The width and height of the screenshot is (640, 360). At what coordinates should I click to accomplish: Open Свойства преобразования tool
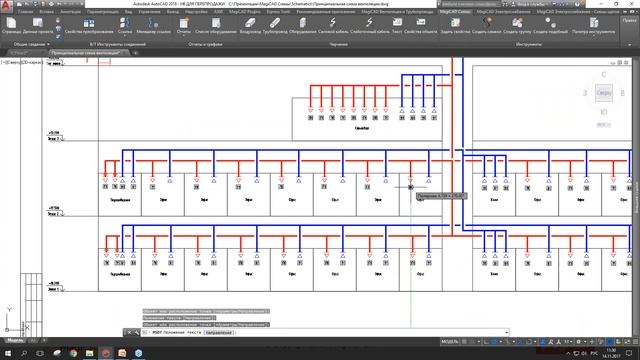[89, 25]
